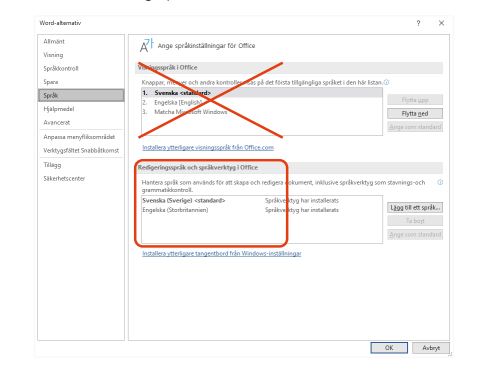Click the Flytta ned button
The height and width of the screenshot is (373, 503).
pos(415,114)
